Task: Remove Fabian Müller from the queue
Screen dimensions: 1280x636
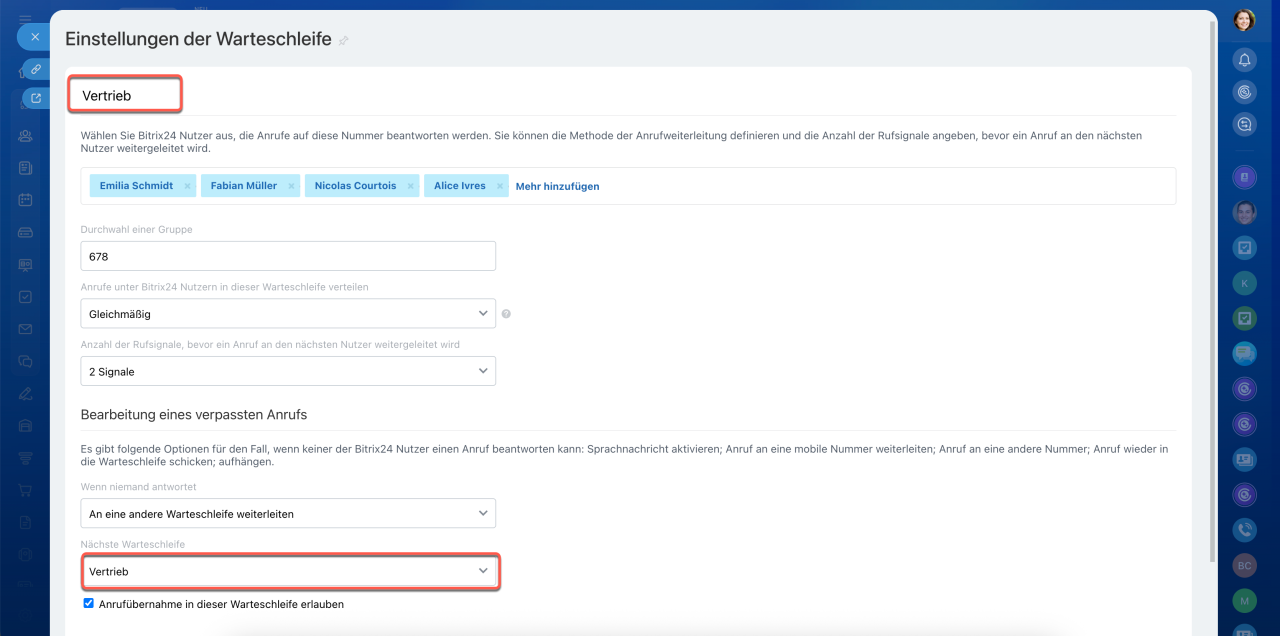Action: coord(291,186)
